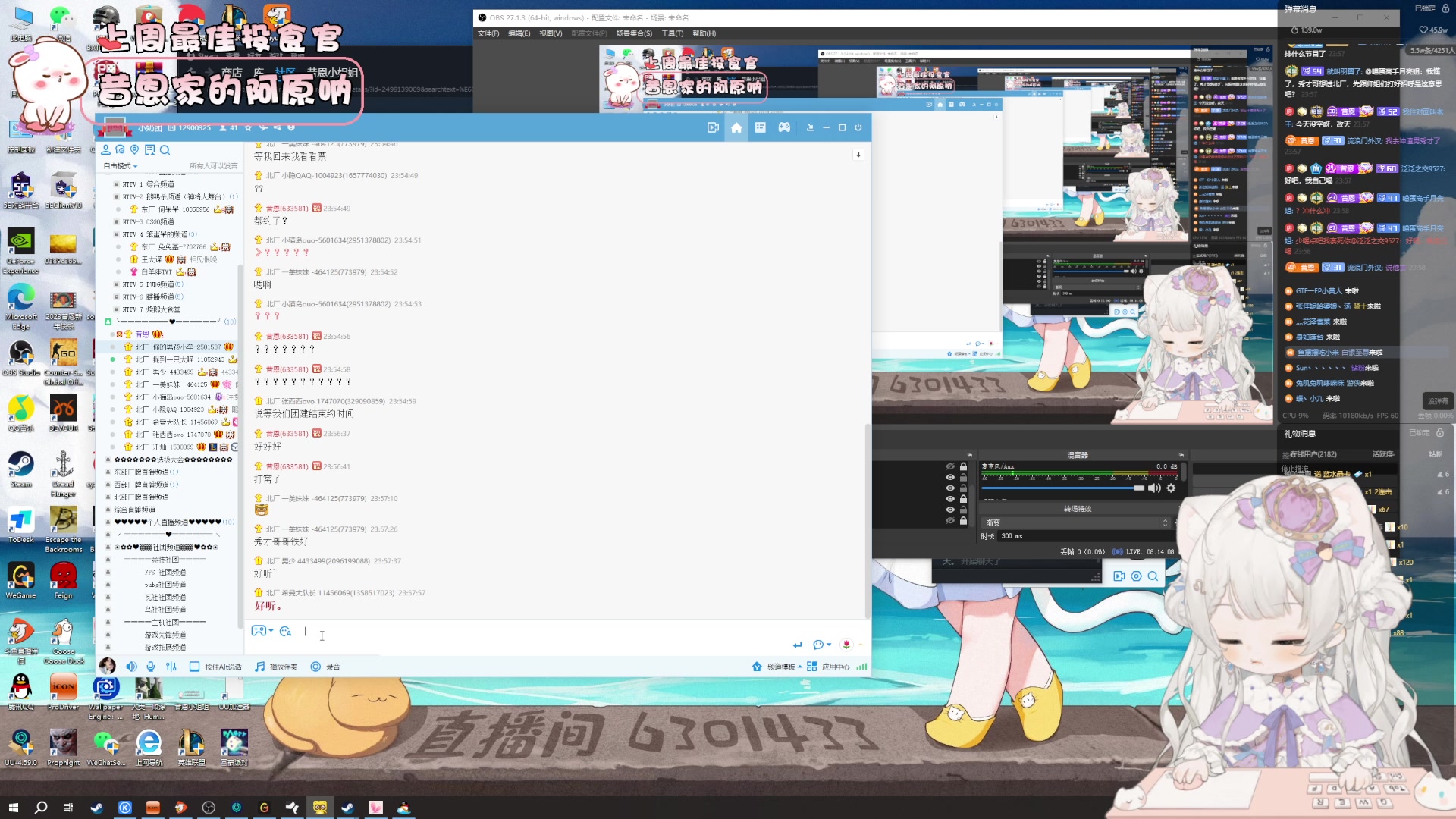Open the 文件(F) menu in OBS
This screenshot has width=1456, height=819.
click(x=488, y=33)
